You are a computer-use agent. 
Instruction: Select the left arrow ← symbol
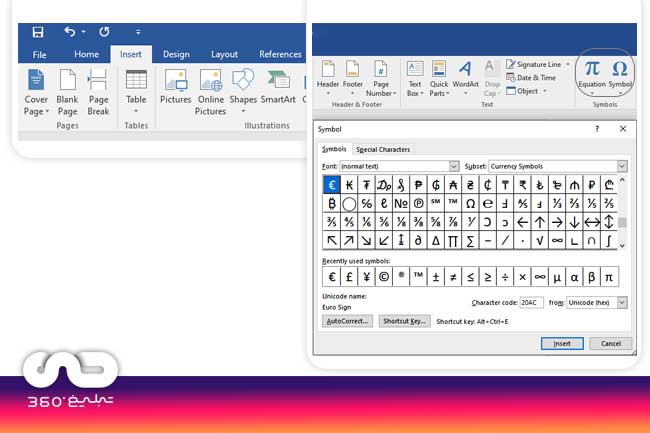click(x=522, y=222)
